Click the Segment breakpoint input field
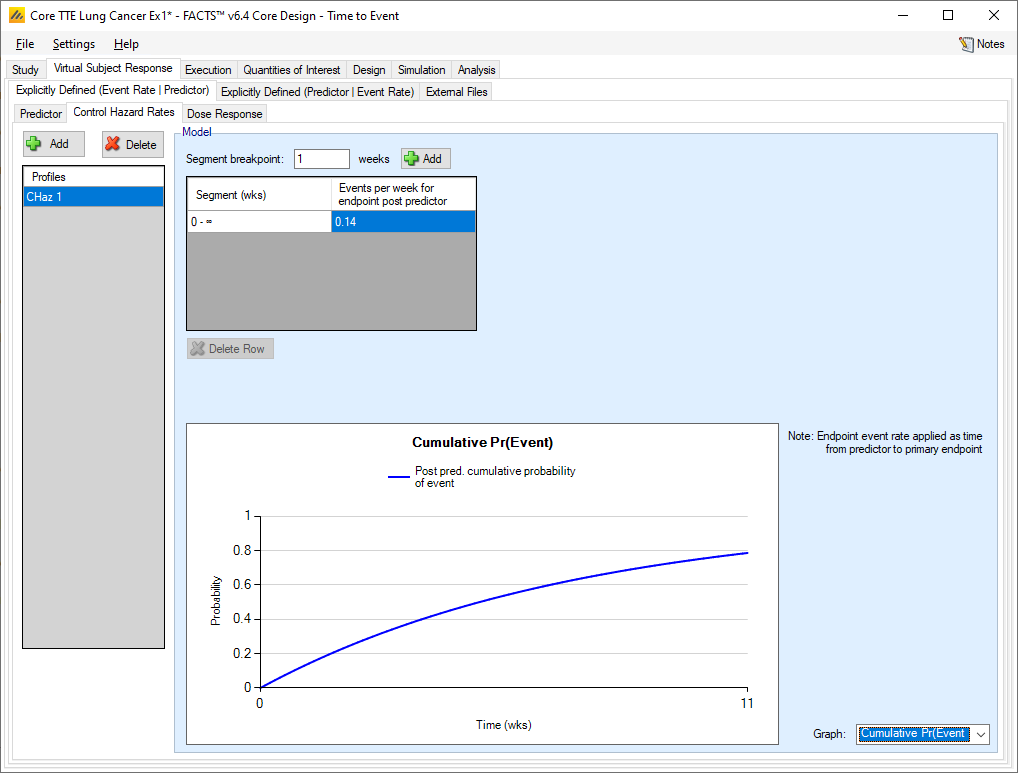The width and height of the screenshot is (1018, 773). [321, 159]
